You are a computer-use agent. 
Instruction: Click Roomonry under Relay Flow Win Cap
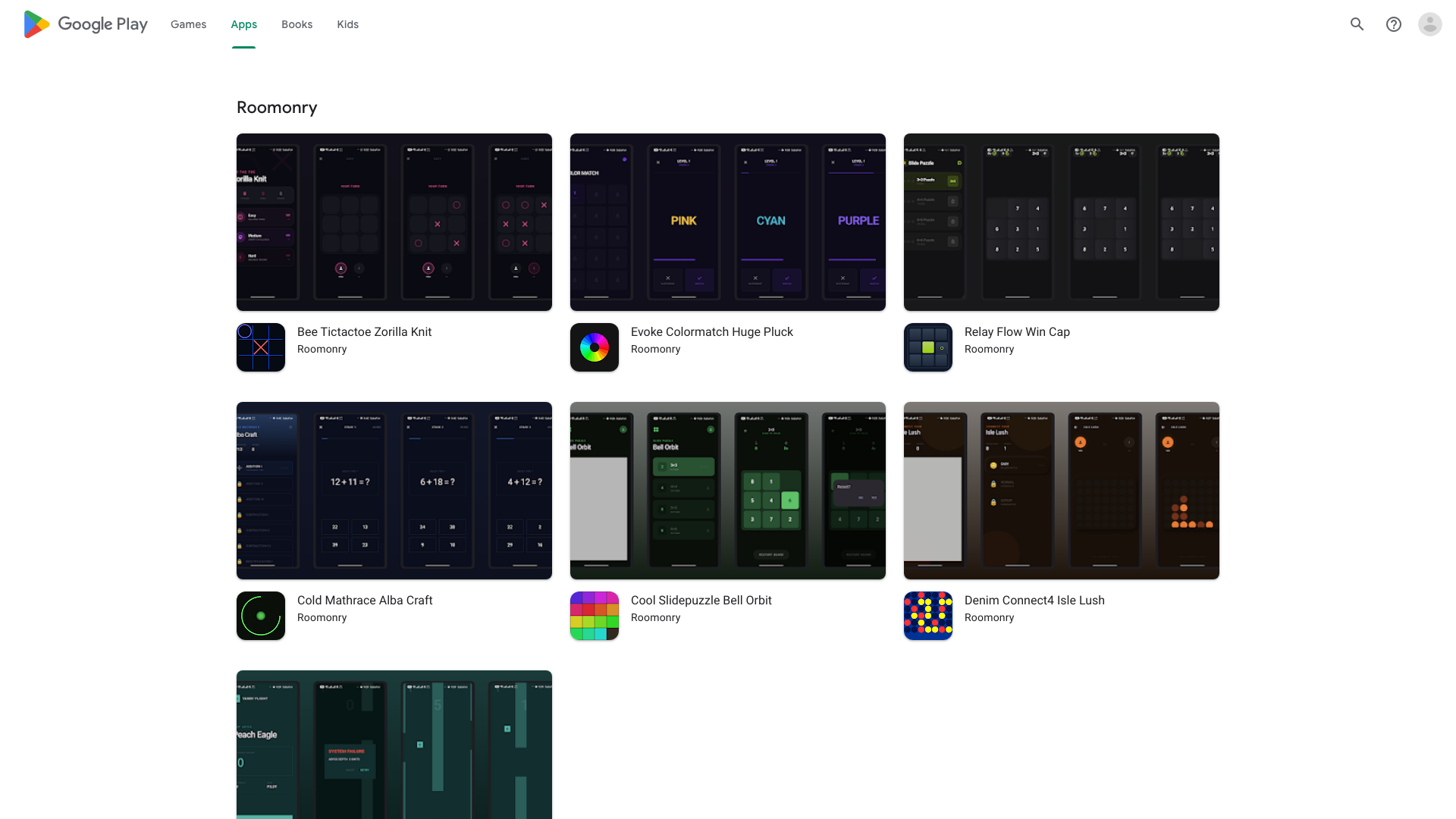coord(990,350)
